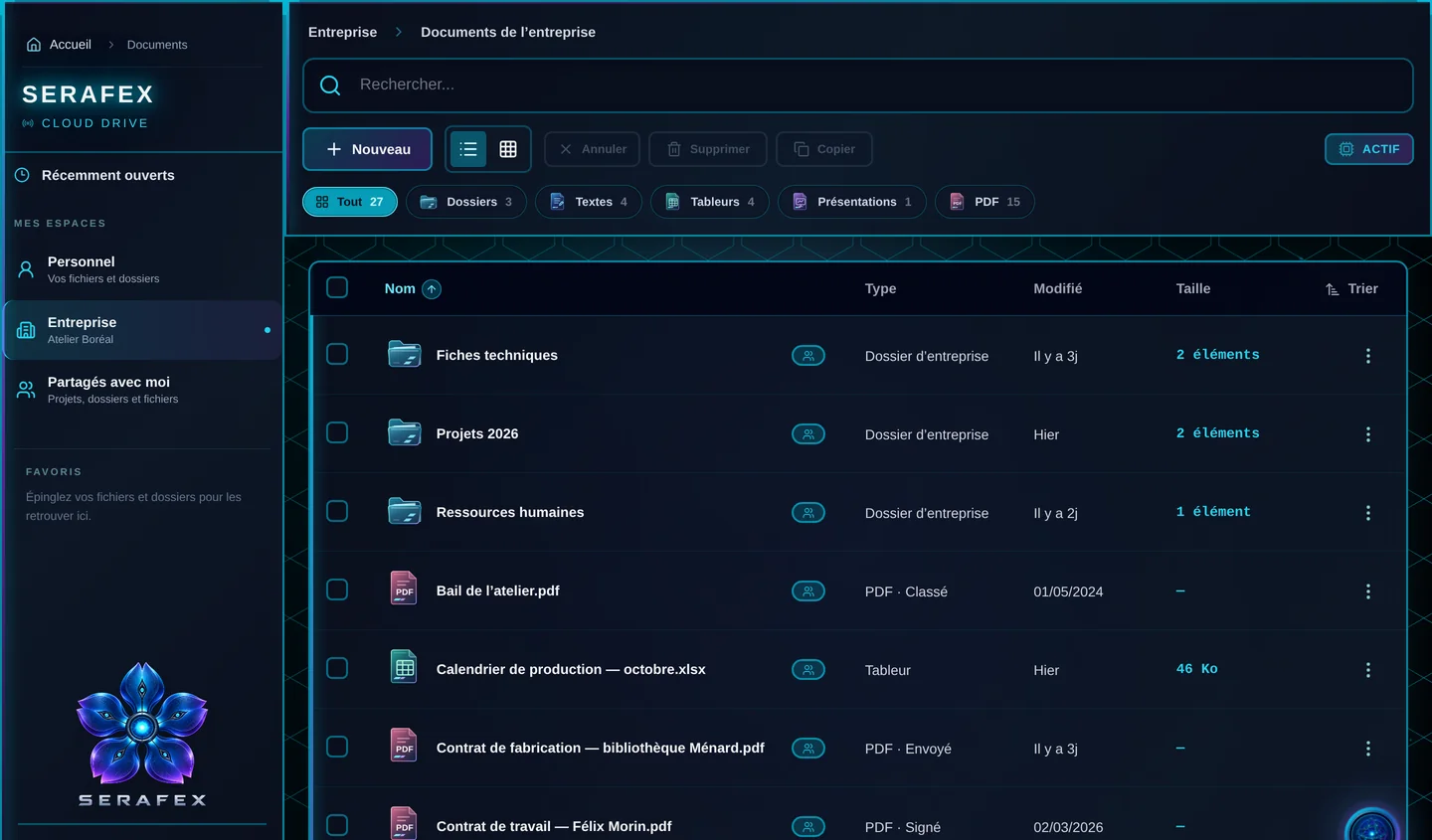
Task: Click the Rechercher search field
Action: tap(858, 85)
